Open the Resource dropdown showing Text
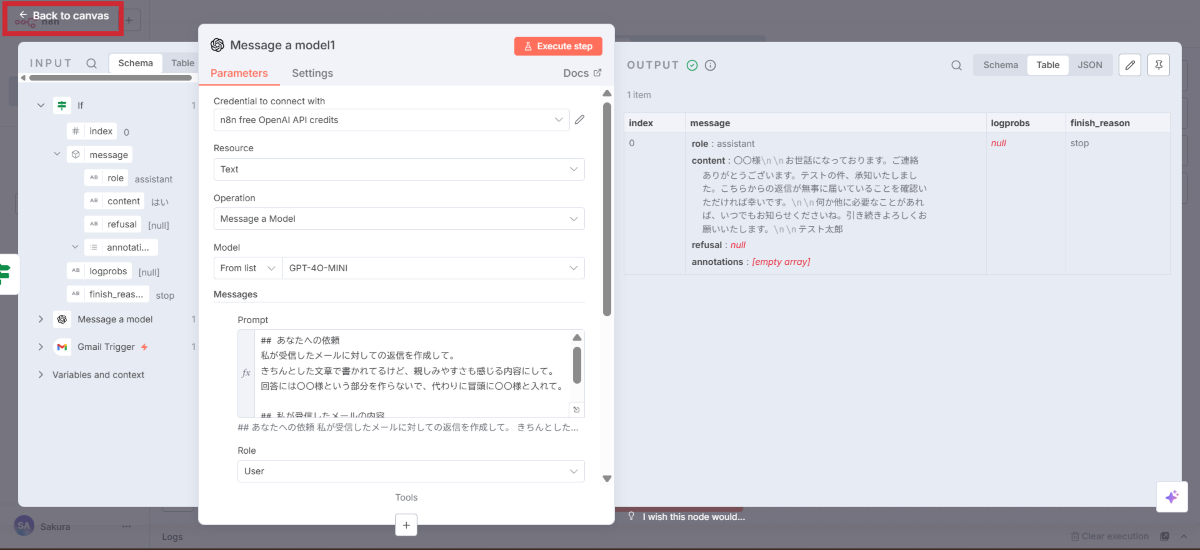This screenshot has width=1200, height=550. point(399,169)
